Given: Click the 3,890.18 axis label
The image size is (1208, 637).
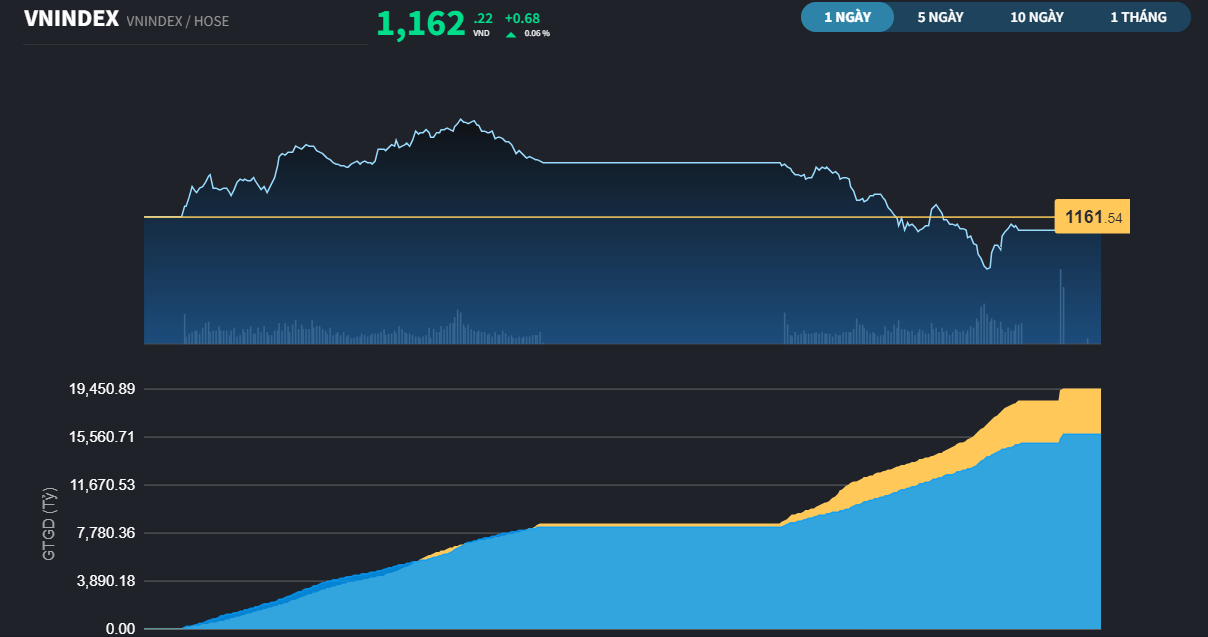Looking at the screenshot, I should pyautogui.click(x=106, y=581).
